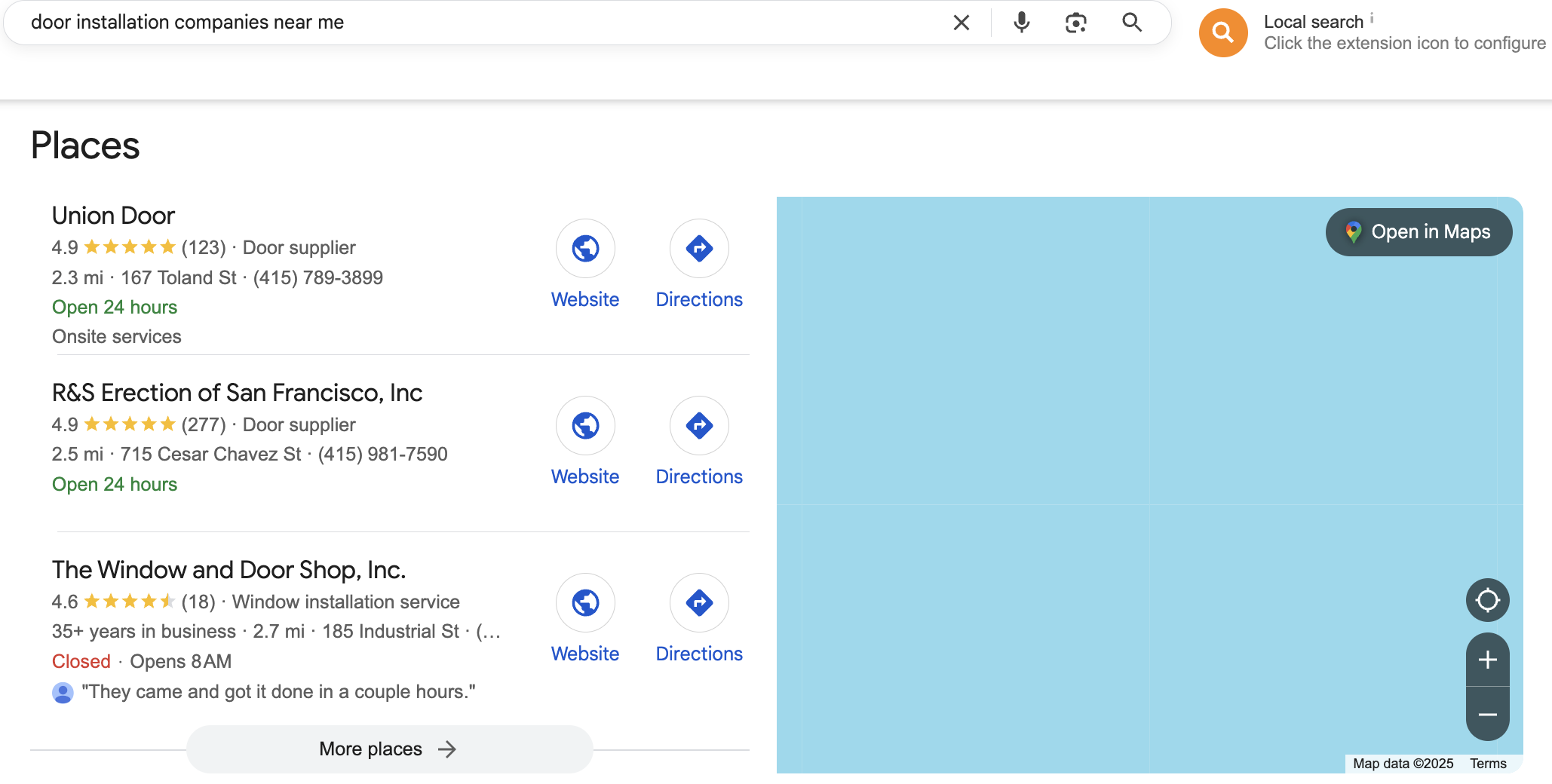This screenshot has height=784, width=1552.
Task: Open Union Door website via globe icon
Action: coord(585,248)
